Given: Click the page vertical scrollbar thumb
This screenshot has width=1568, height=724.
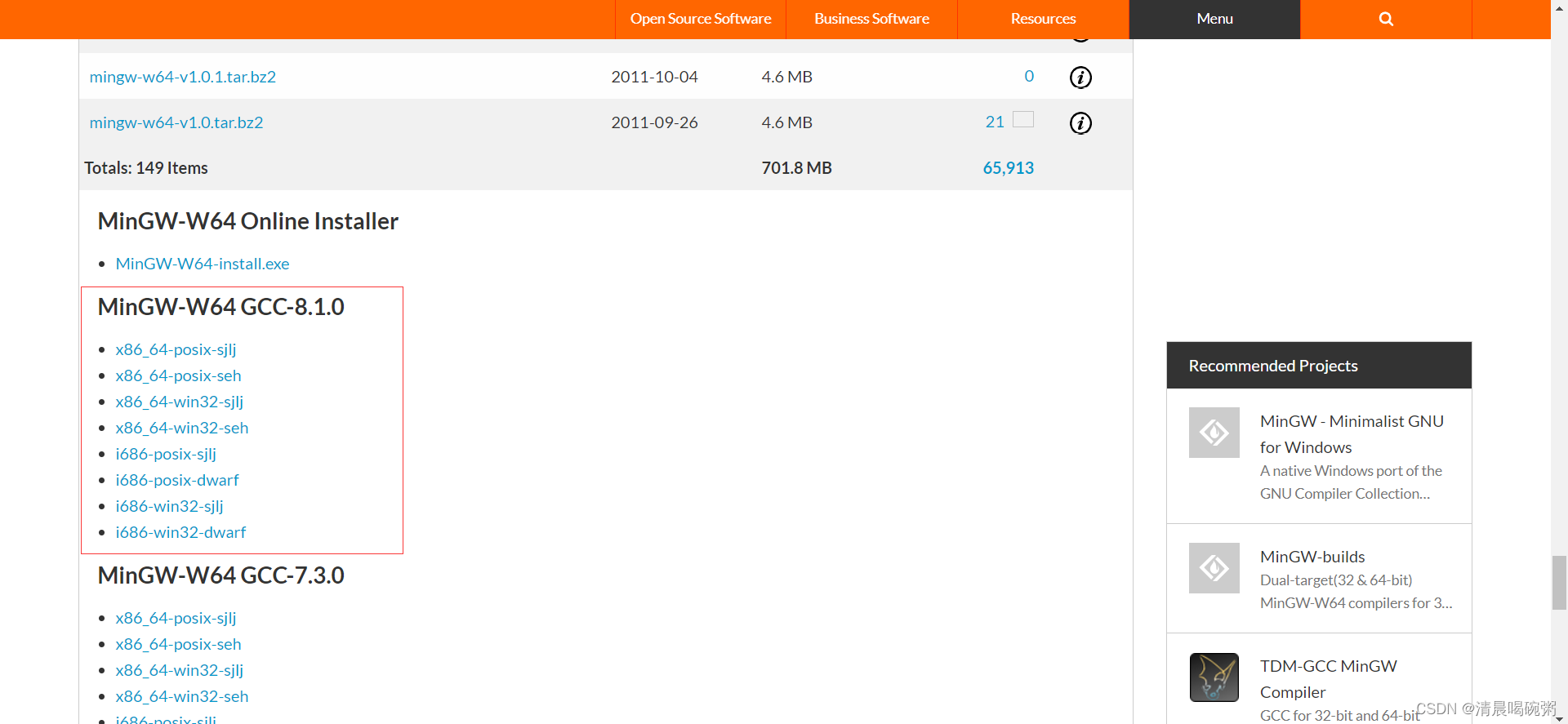Looking at the screenshot, I should coord(1559,582).
